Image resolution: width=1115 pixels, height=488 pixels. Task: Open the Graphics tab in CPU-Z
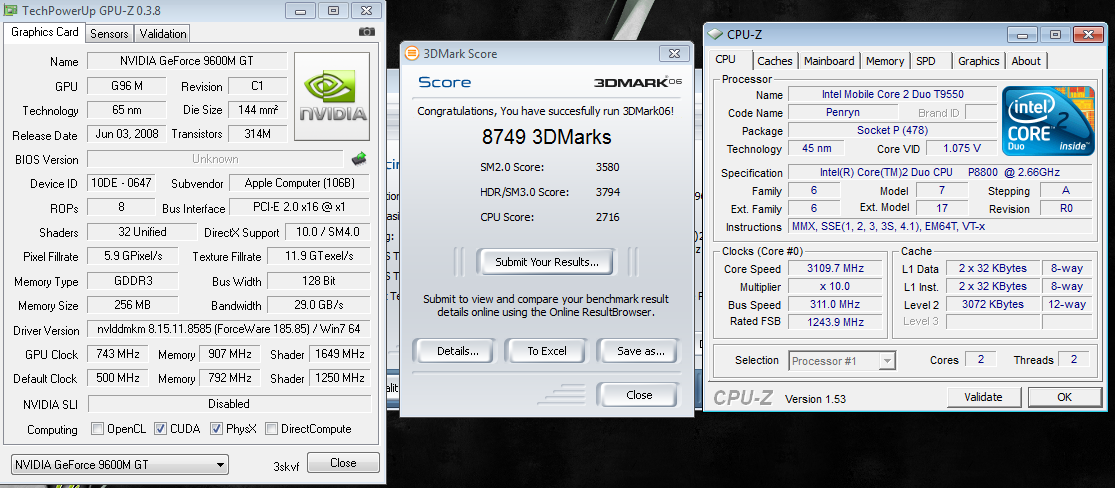(x=978, y=61)
